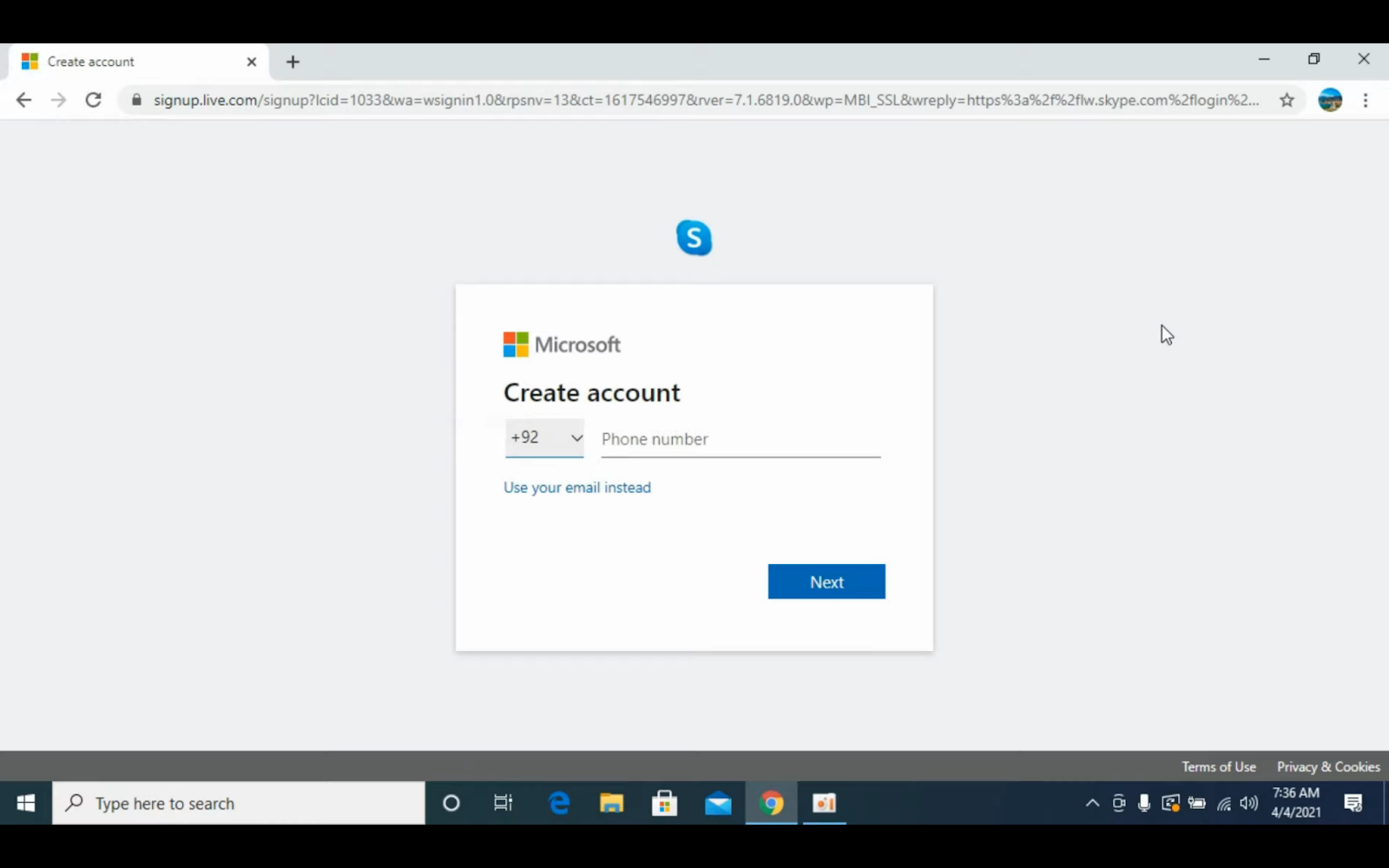Open Privacy & Cookies link
The height and width of the screenshot is (868, 1389).
point(1328,766)
